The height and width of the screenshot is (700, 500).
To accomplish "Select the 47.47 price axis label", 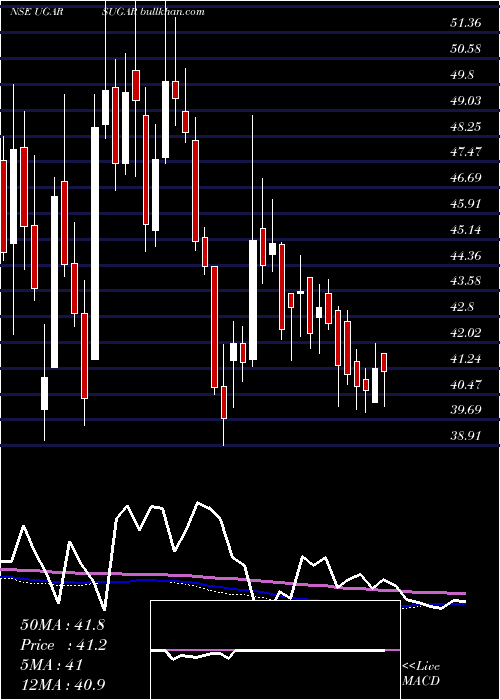I will 466,152.
